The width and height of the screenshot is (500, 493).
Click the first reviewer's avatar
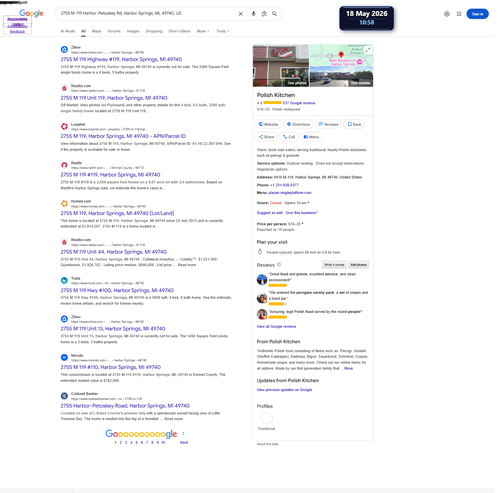coord(262,279)
